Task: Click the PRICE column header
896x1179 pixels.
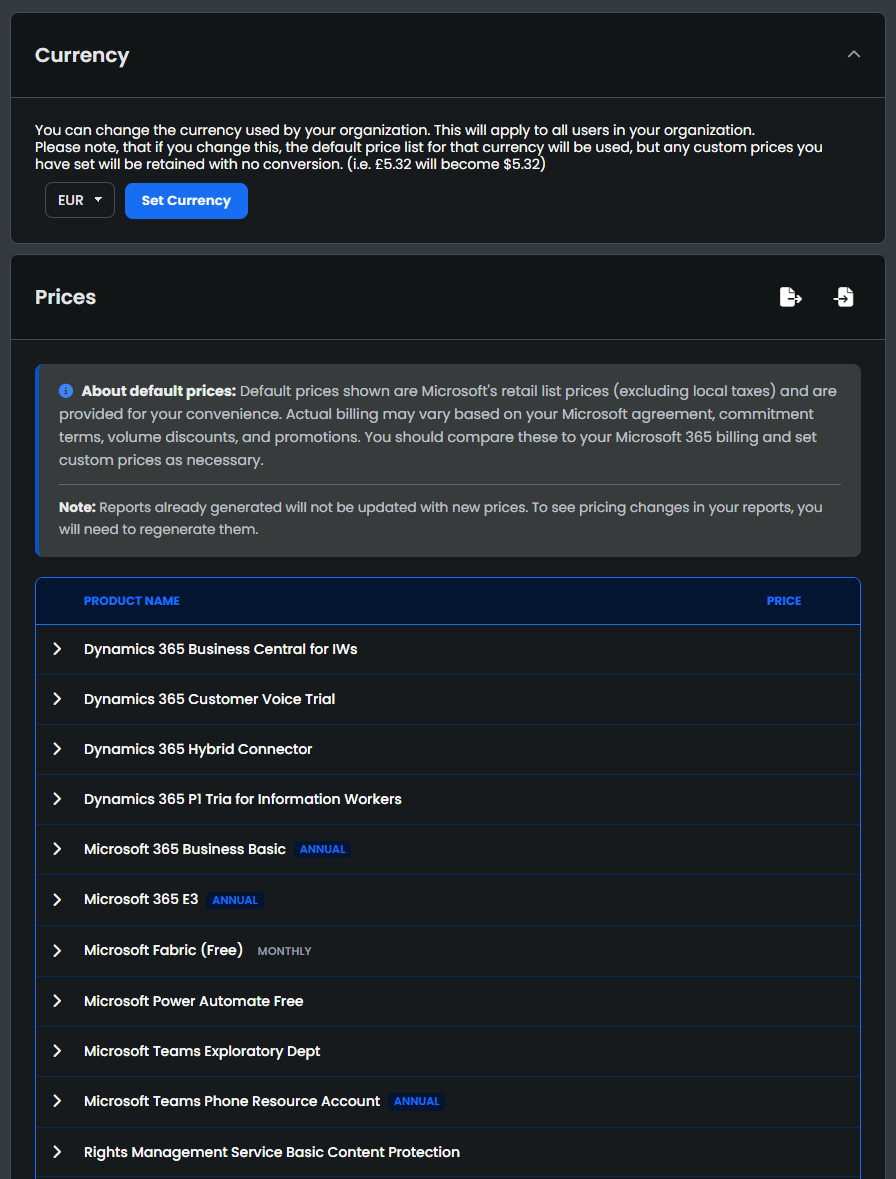Action: point(784,601)
